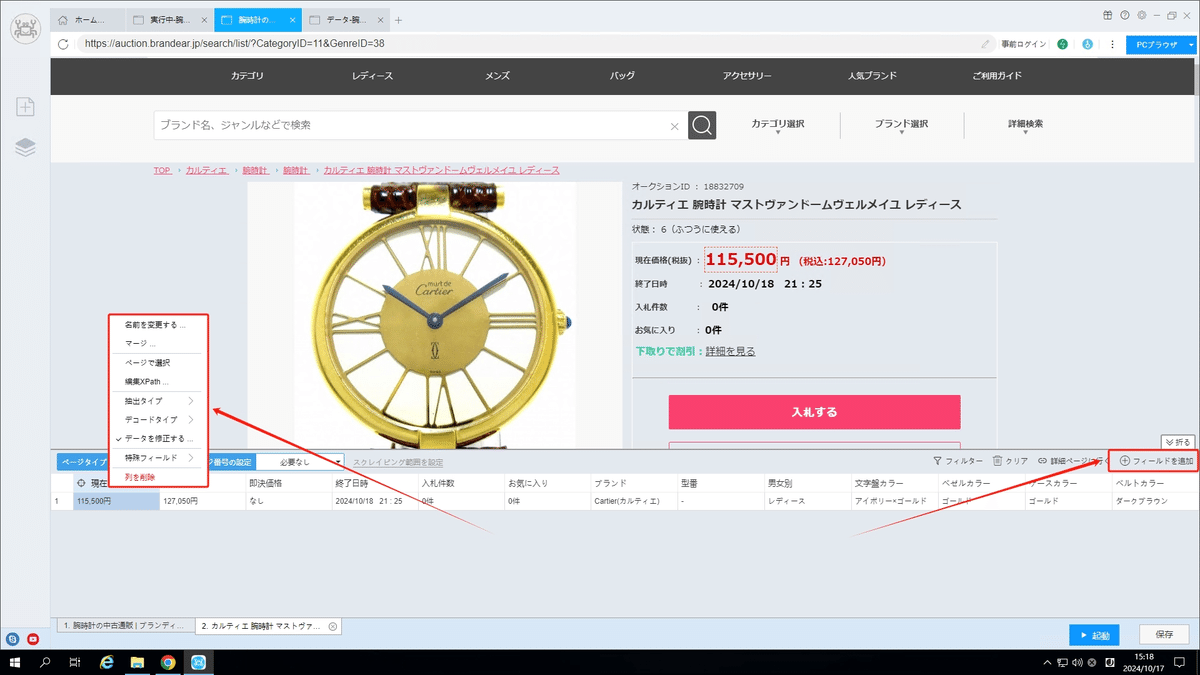Open the layers stack icon in left sidebar
This screenshot has width=1200, height=675.
tap(25, 147)
